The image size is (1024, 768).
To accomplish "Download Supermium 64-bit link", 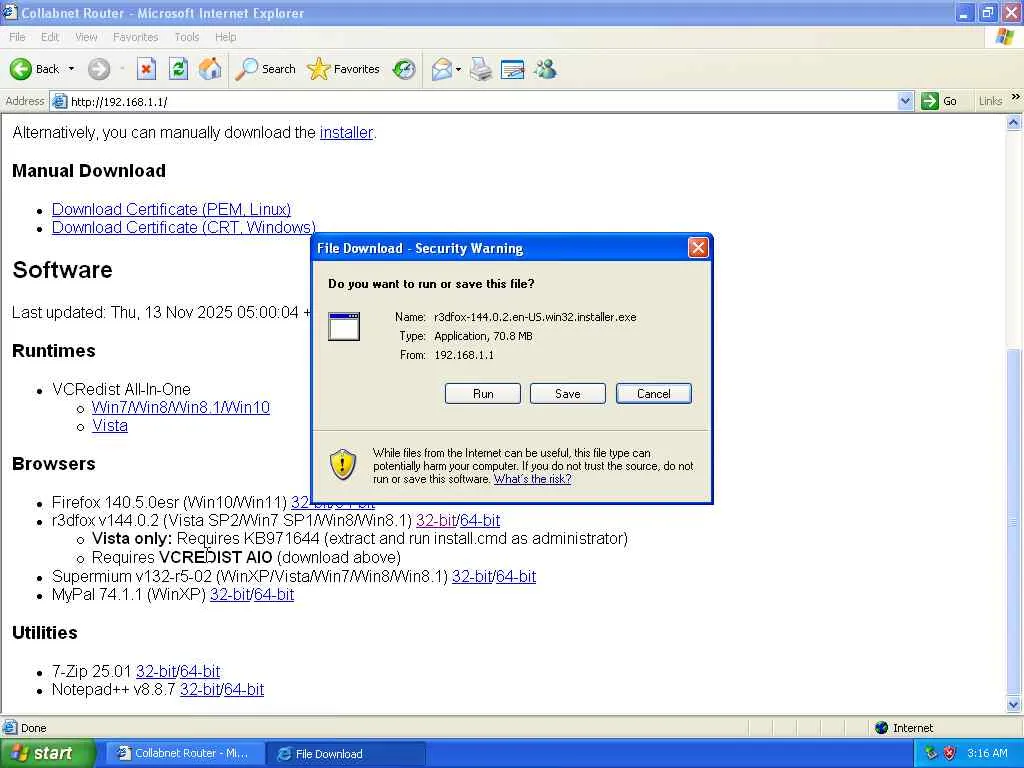I will [516, 577].
